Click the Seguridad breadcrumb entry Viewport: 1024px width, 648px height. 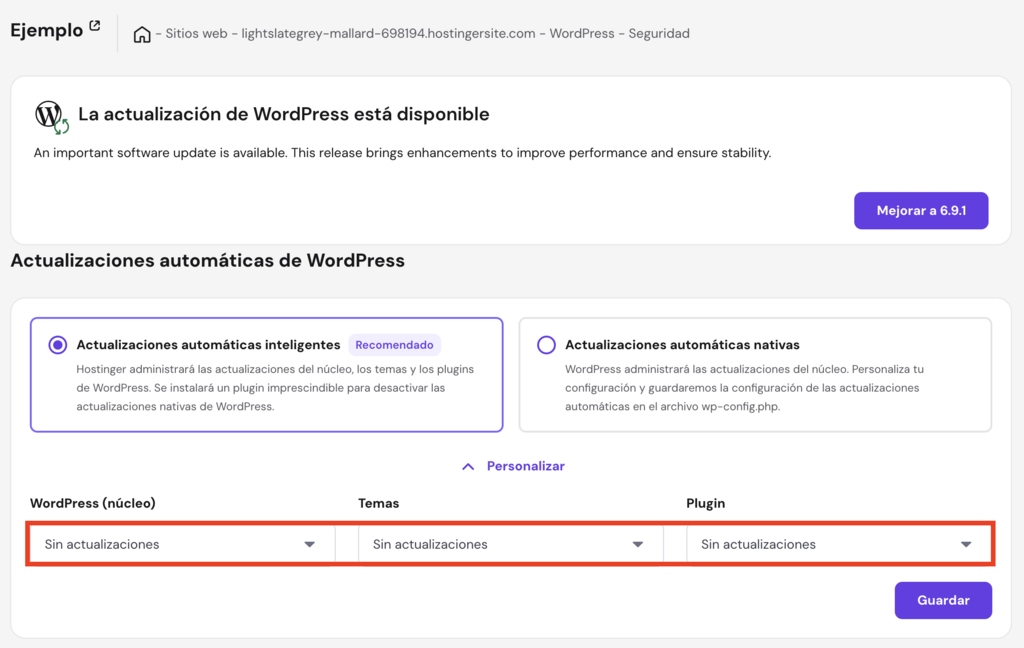tap(662, 33)
